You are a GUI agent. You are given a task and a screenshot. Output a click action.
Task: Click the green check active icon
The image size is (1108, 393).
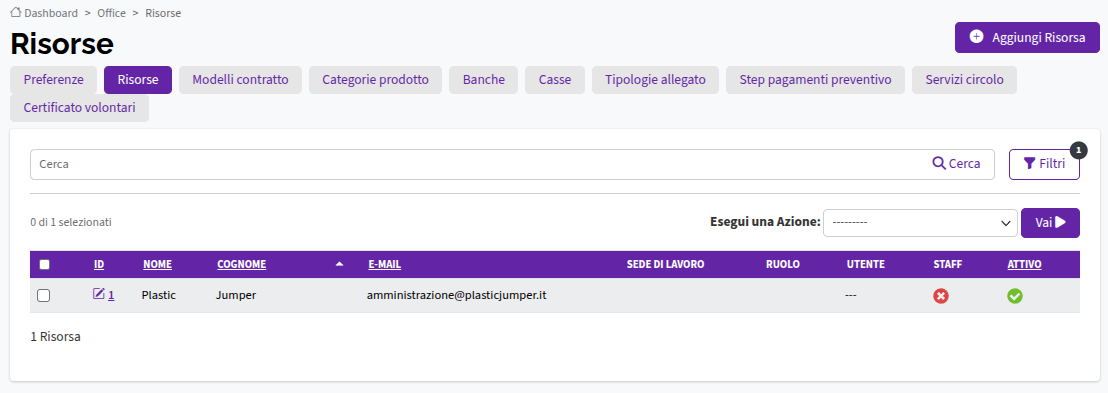1015,296
